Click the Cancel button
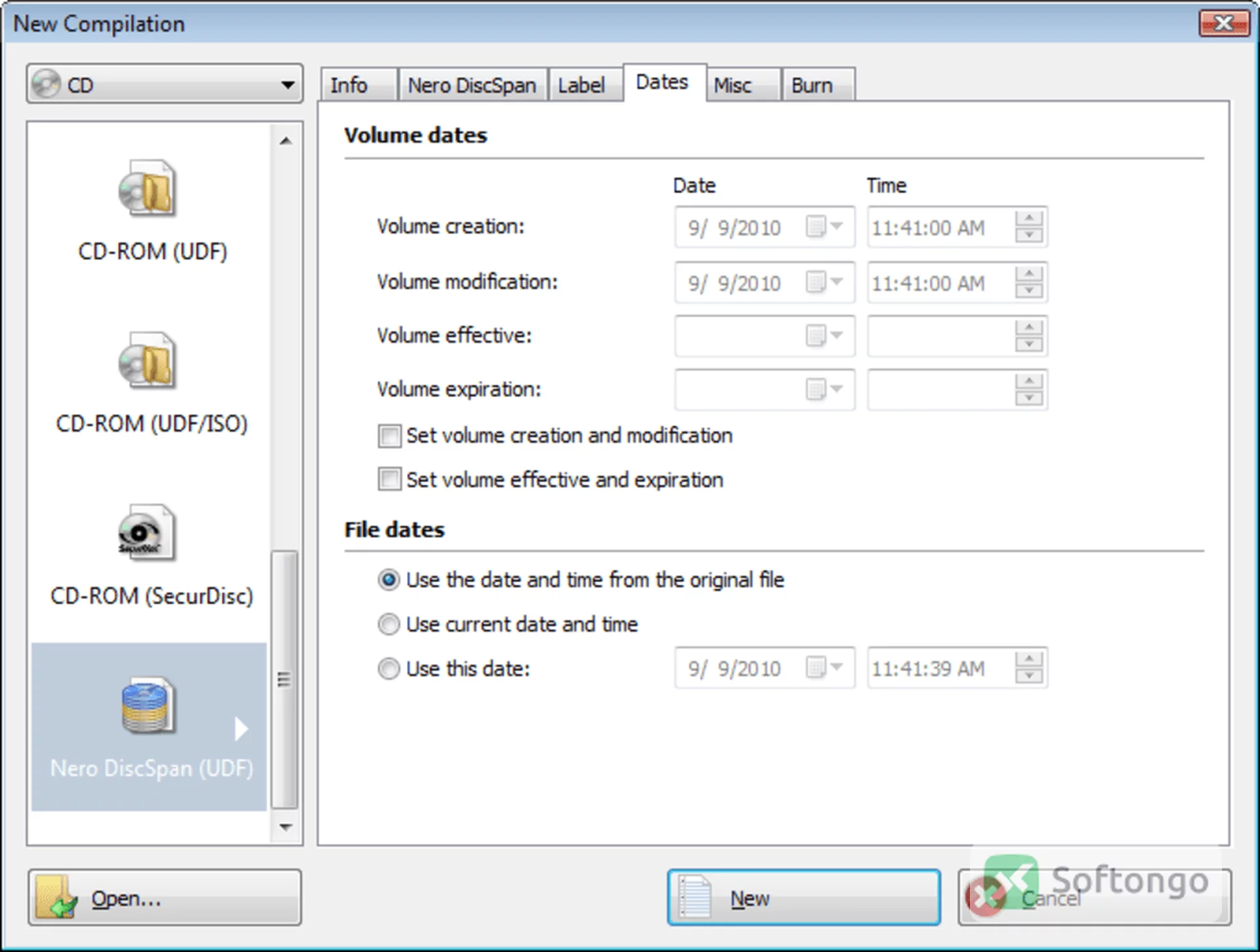 click(1094, 898)
